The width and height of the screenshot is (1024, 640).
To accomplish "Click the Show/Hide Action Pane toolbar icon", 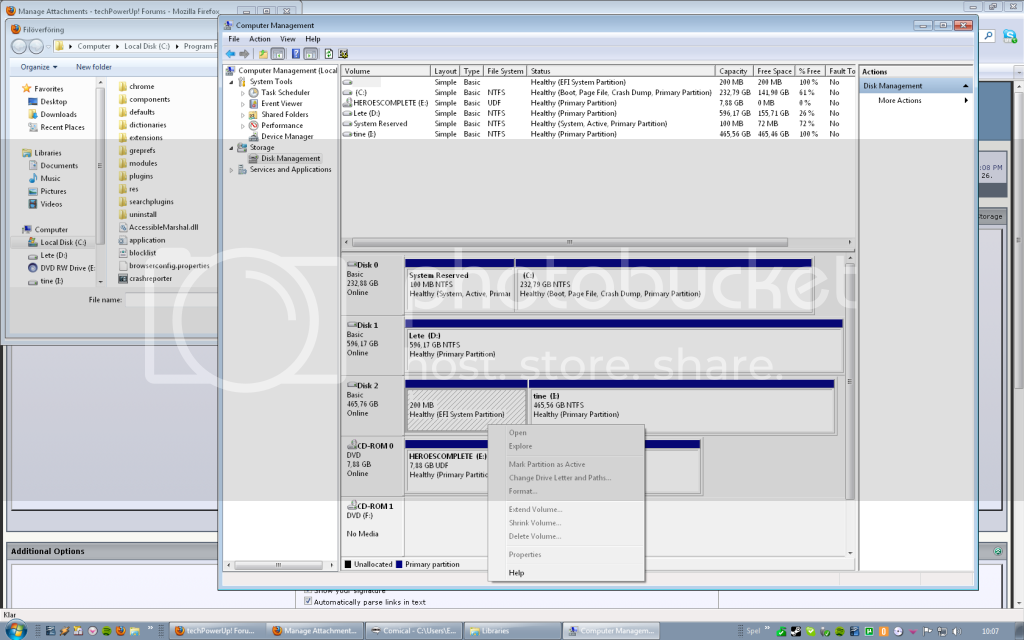I will [309, 53].
